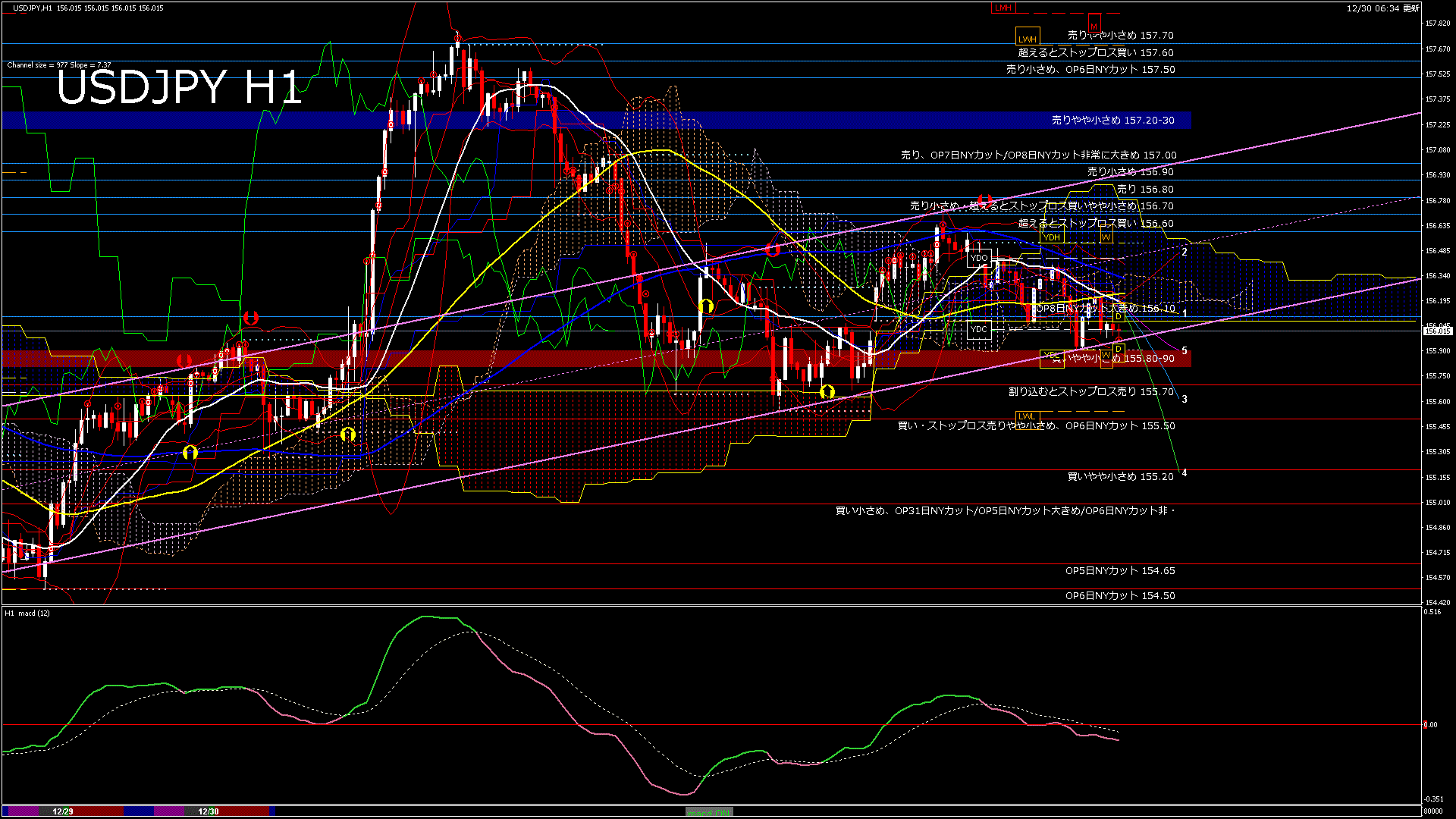Click the 157.00 OP NY cut order label
1456x819 pixels.
coord(1038,155)
